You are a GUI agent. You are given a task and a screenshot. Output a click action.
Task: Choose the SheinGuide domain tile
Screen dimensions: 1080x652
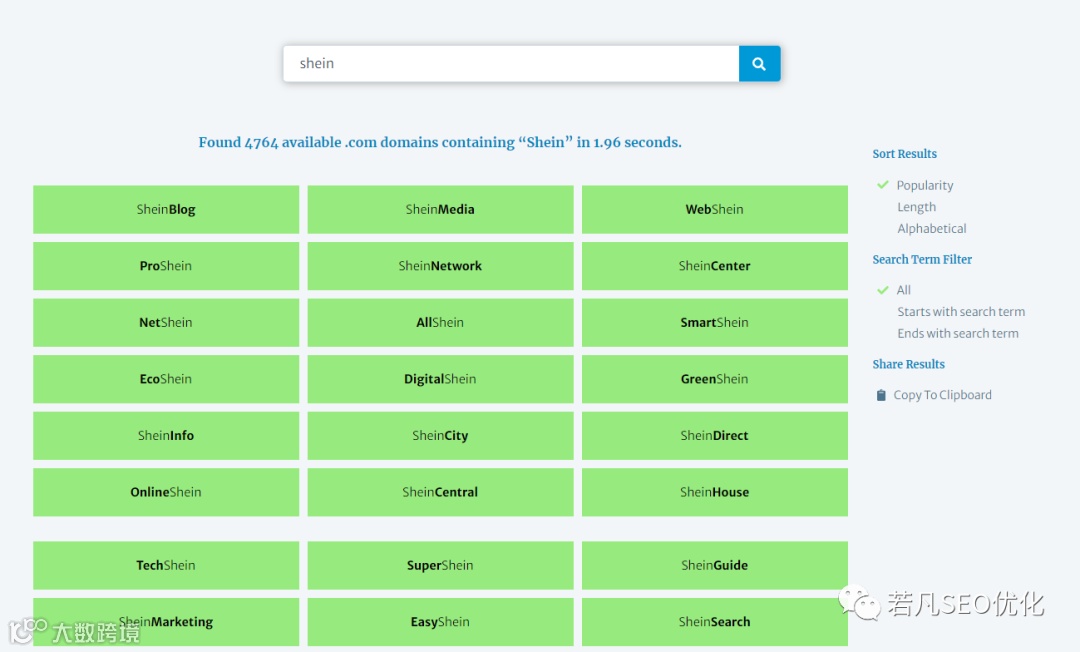(714, 565)
